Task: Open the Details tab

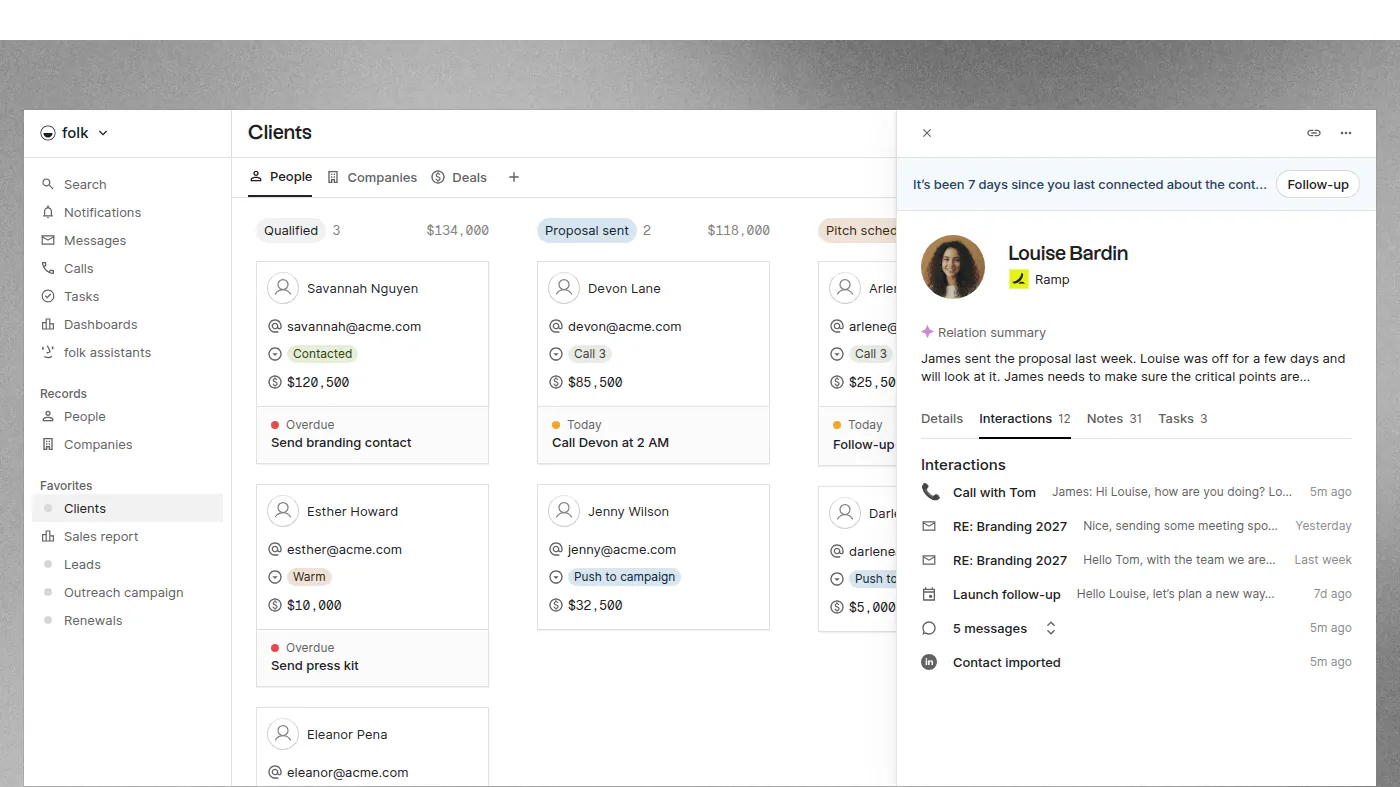Action: click(942, 419)
